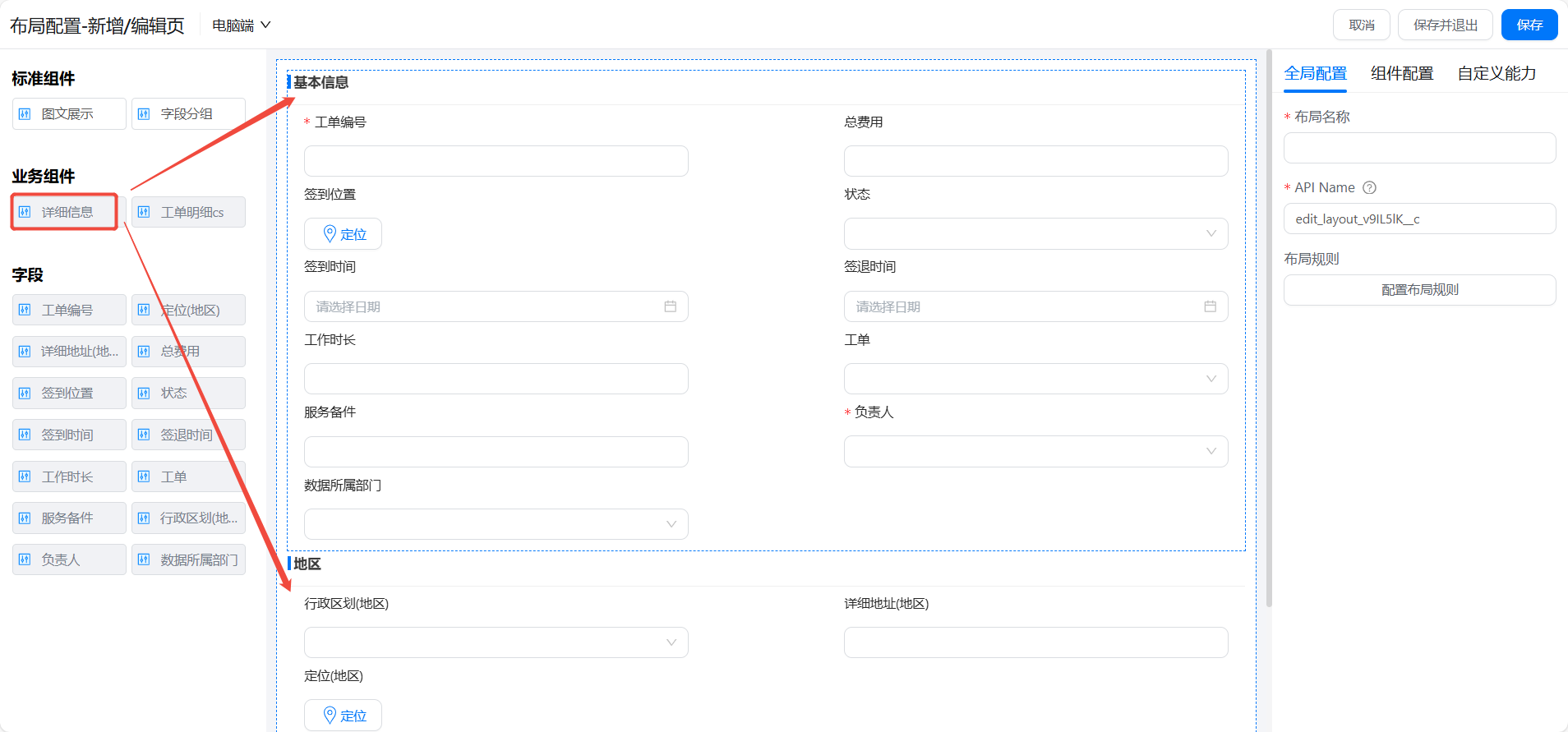This screenshot has height=732, width=1568.
Task: Click the 工作时长 form input
Action: [x=496, y=379]
